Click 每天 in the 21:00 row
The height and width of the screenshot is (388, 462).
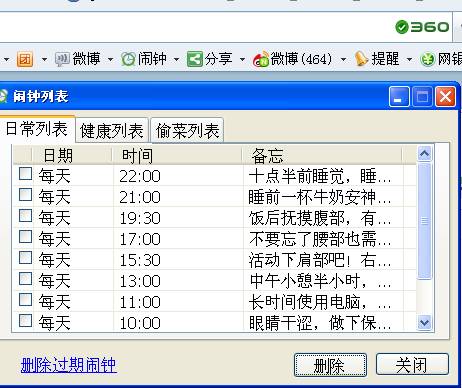click(x=54, y=197)
